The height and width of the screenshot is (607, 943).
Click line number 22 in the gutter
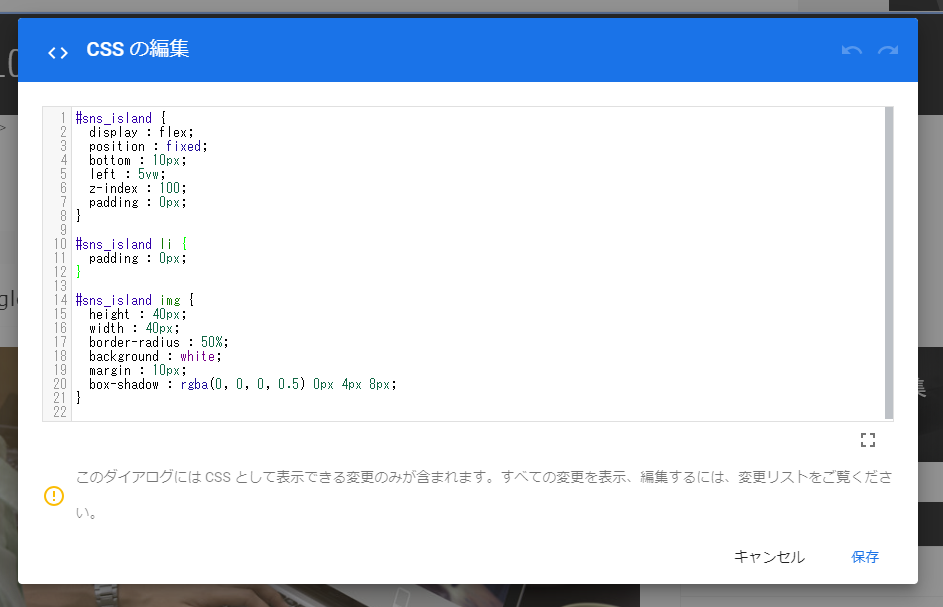(x=60, y=412)
